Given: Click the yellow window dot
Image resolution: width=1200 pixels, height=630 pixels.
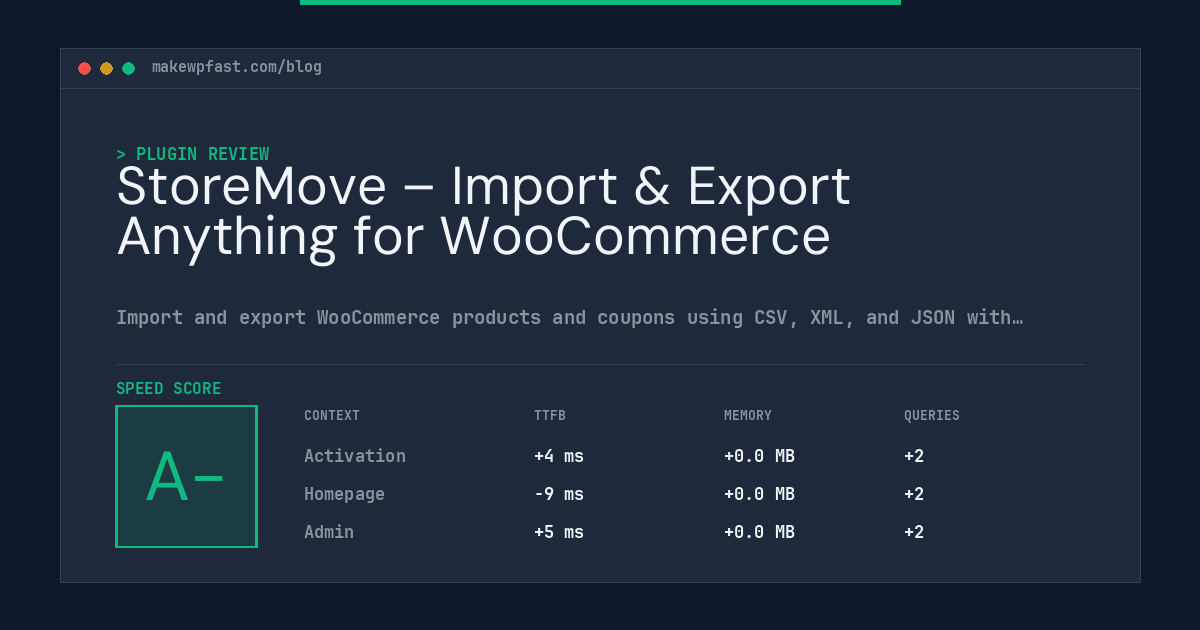Looking at the screenshot, I should (107, 69).
